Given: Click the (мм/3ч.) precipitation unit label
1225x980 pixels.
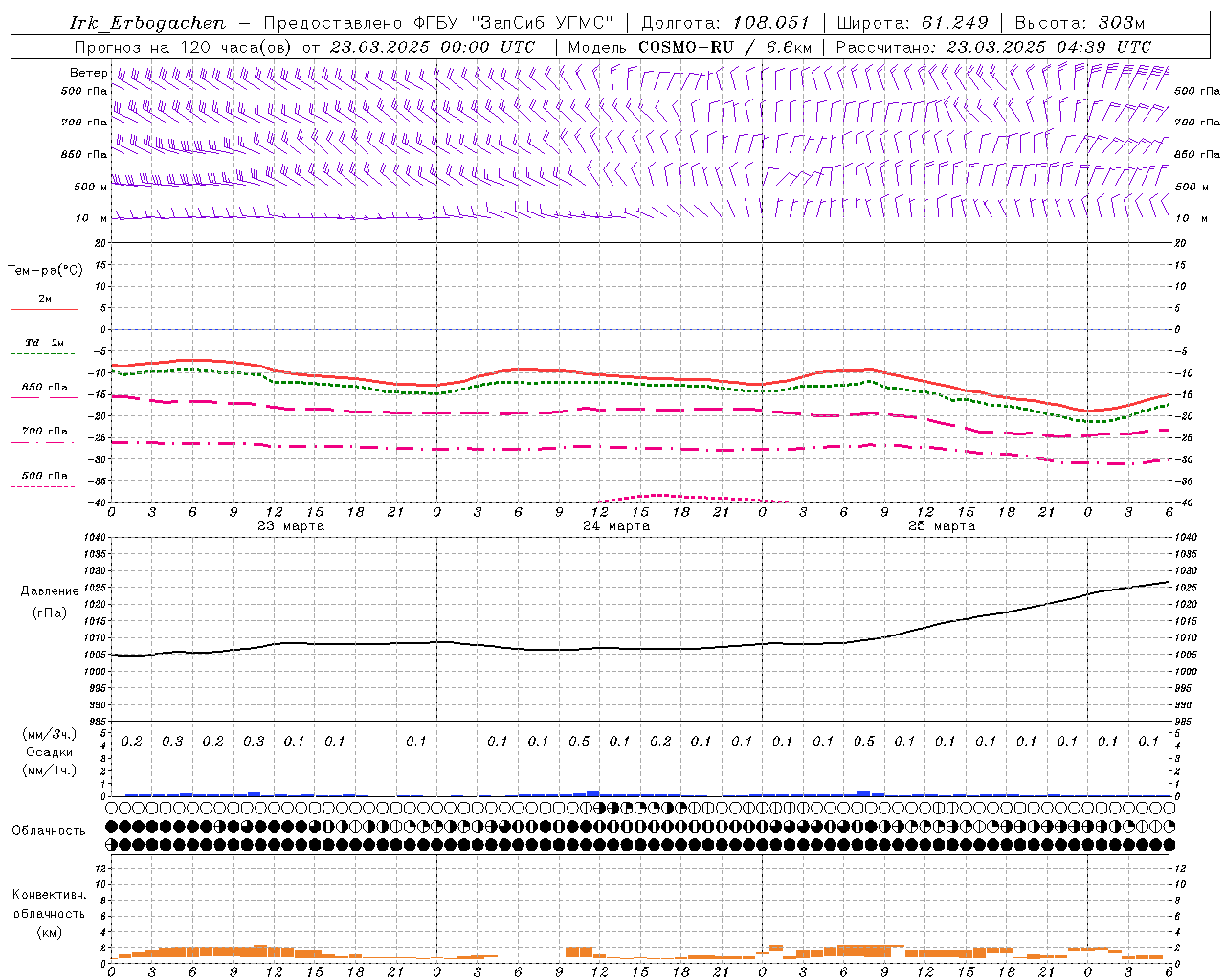Looking at the screenshot, I should click(50, 734).
